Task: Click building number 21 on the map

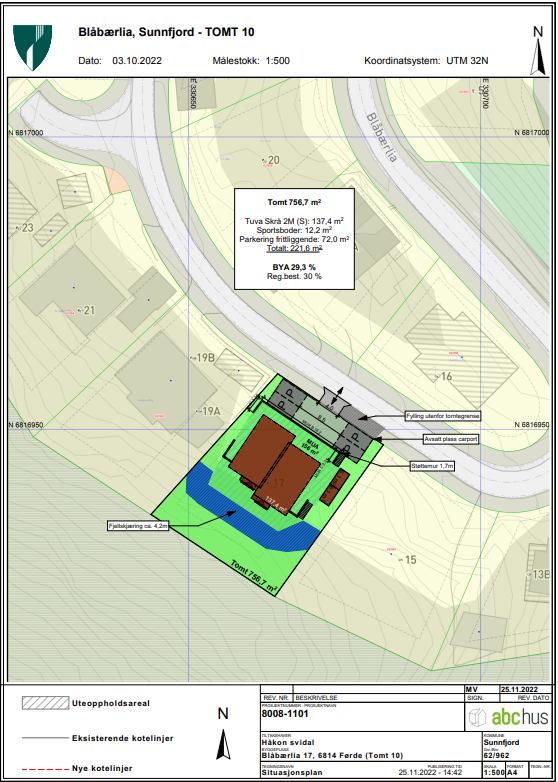Action: [89, 311]
